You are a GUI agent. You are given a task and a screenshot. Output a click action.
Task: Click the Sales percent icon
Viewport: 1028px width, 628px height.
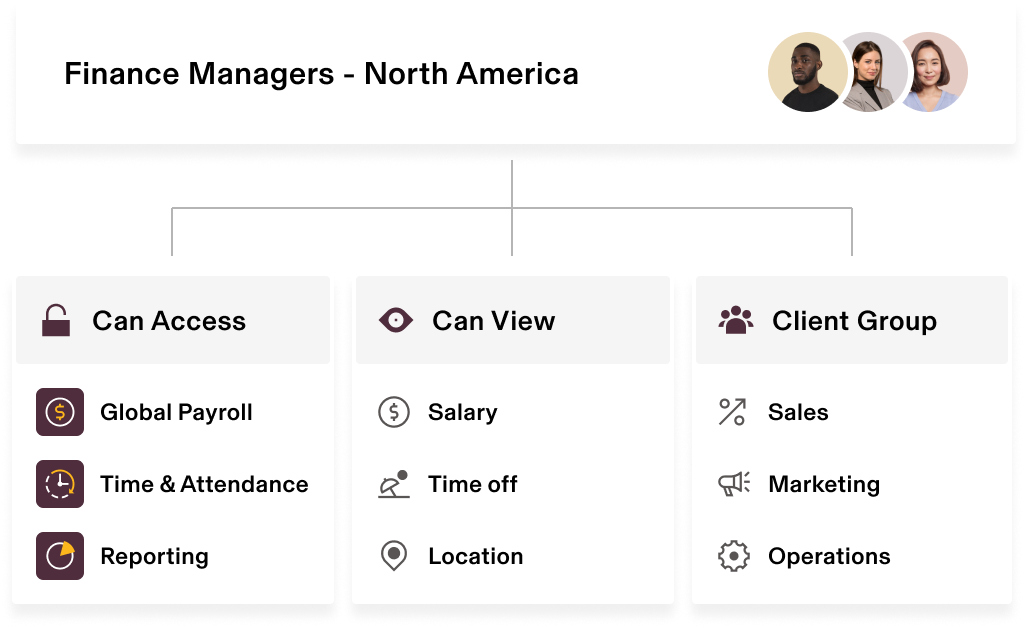point(732,412)
